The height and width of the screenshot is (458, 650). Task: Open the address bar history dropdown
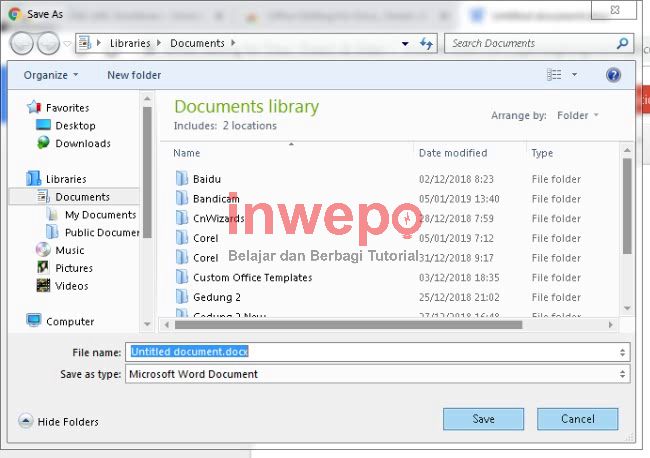405,43
